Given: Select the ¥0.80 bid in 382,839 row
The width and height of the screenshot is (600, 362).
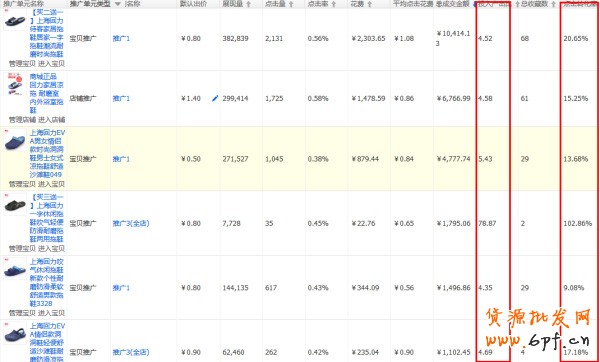Looking at the screenshot, I should [191, 39].
